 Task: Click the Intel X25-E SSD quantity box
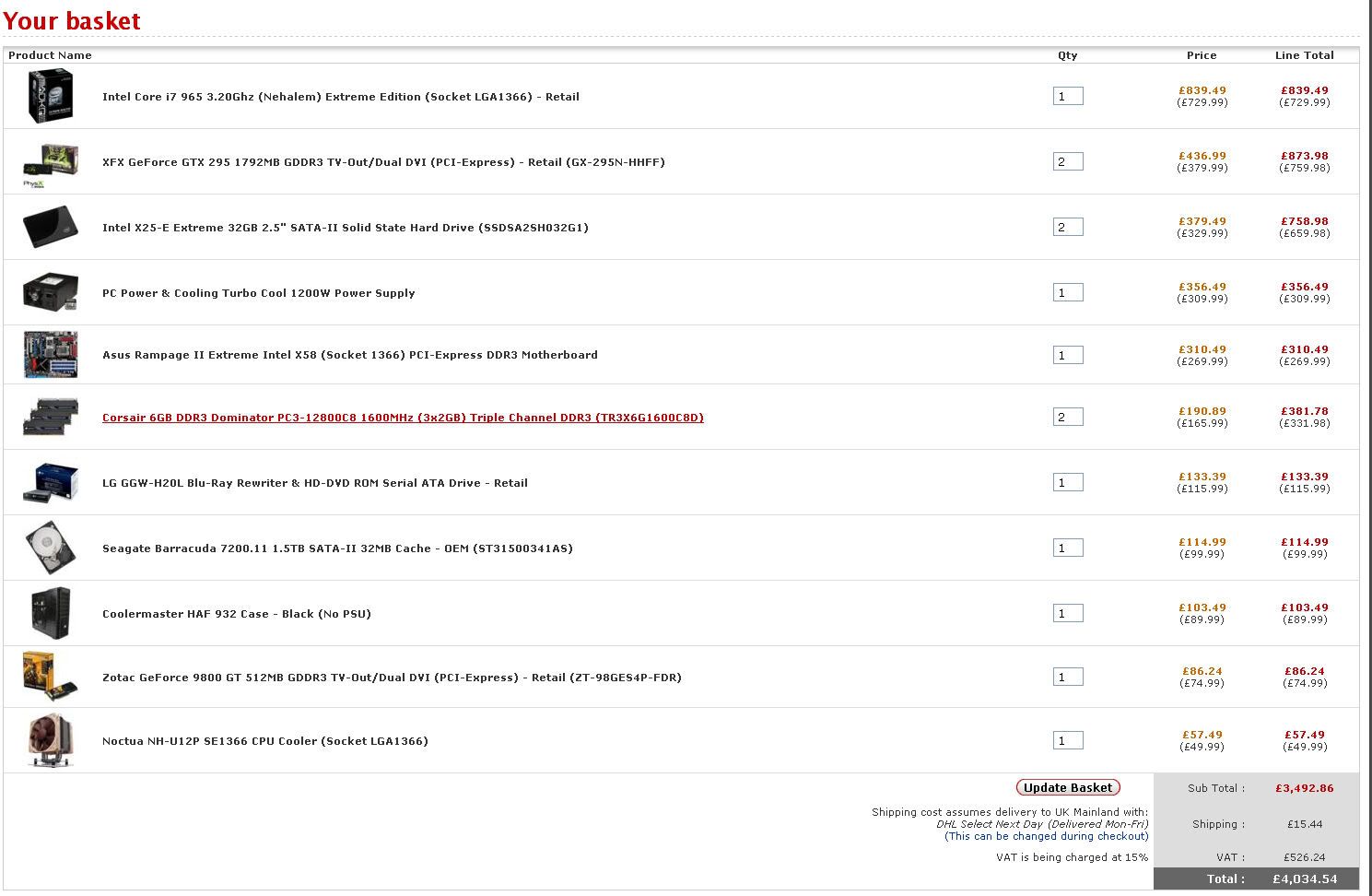click(1068, 227)
